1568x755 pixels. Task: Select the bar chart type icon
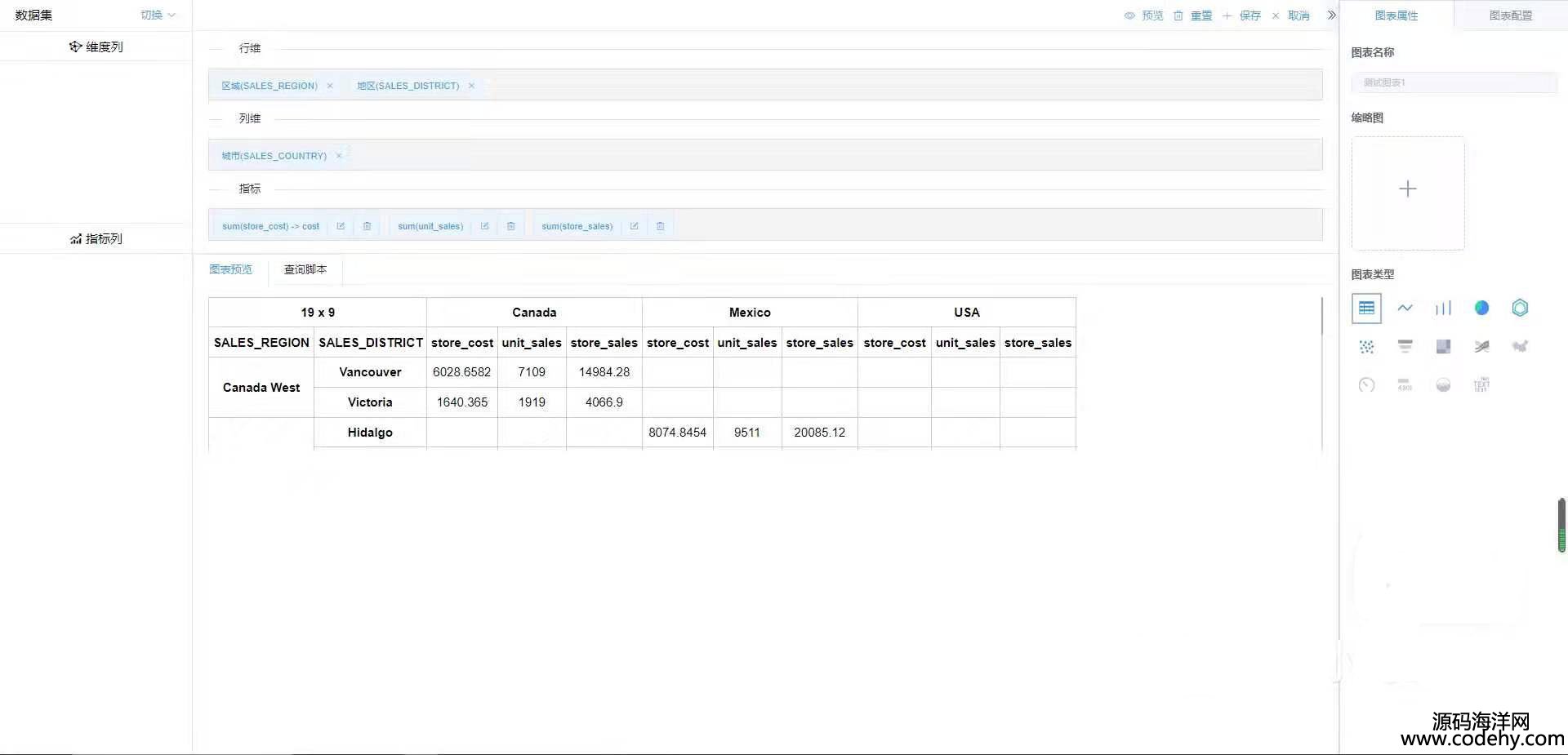click(1443, 309)
